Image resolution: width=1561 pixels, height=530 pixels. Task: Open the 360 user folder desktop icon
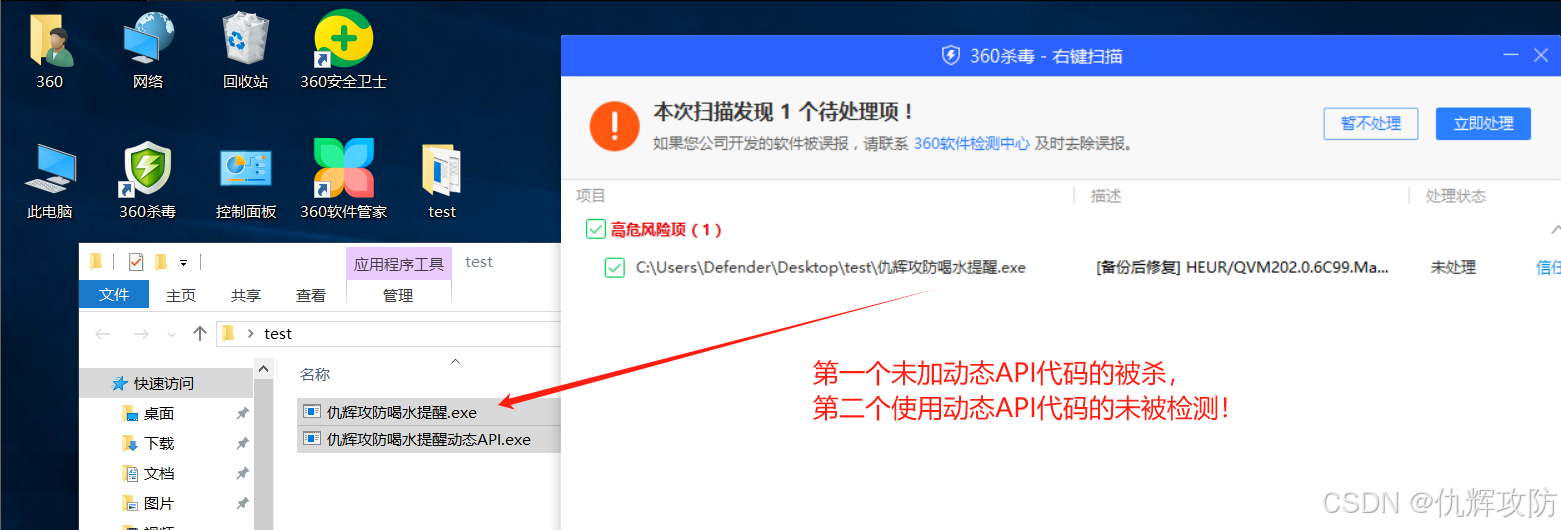(49, 52)
